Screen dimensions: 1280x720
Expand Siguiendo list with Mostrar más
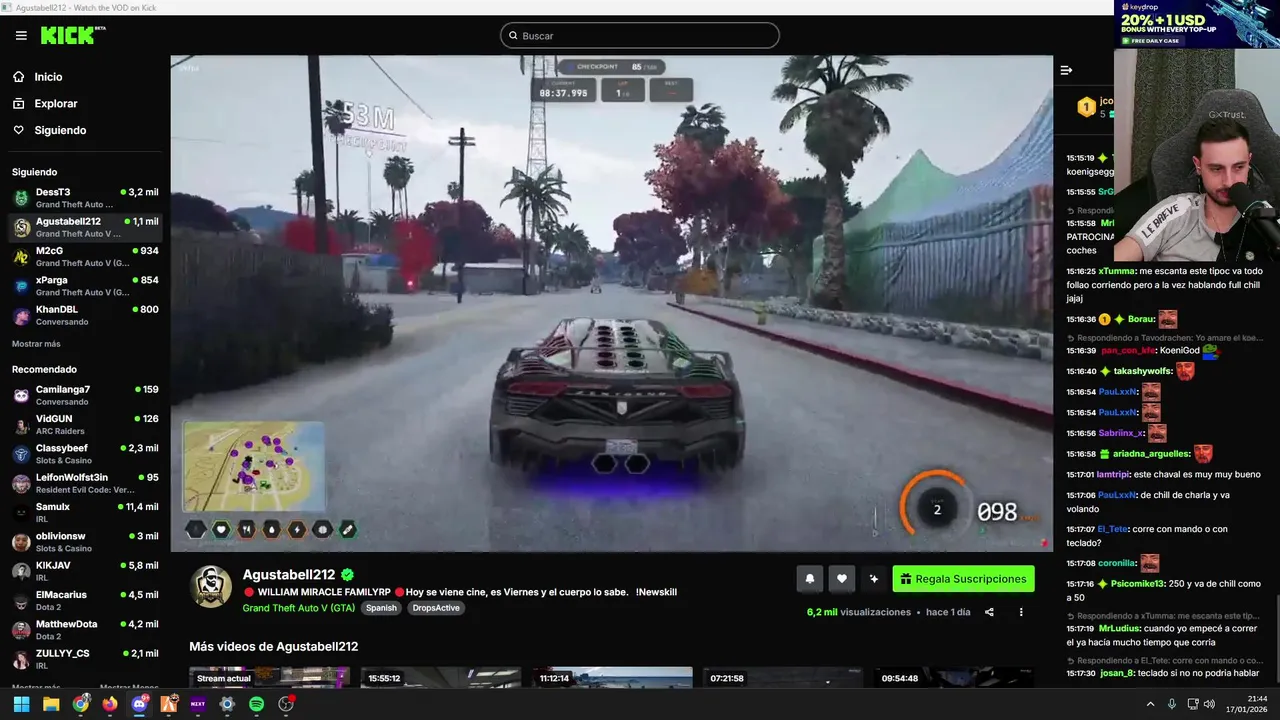[x=36, y=344]
